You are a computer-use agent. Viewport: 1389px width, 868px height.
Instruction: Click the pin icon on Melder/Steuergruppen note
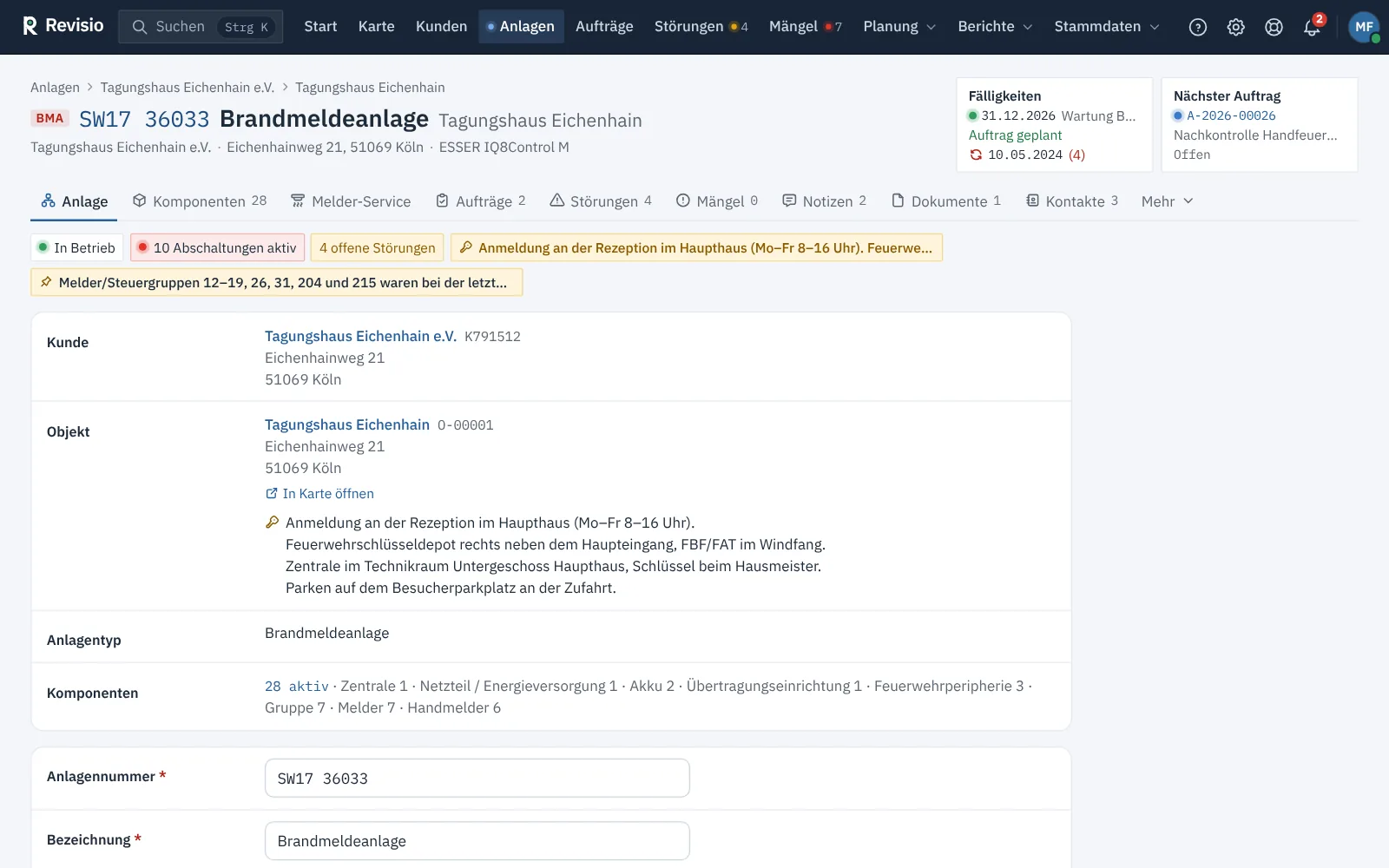click(46, 282)
